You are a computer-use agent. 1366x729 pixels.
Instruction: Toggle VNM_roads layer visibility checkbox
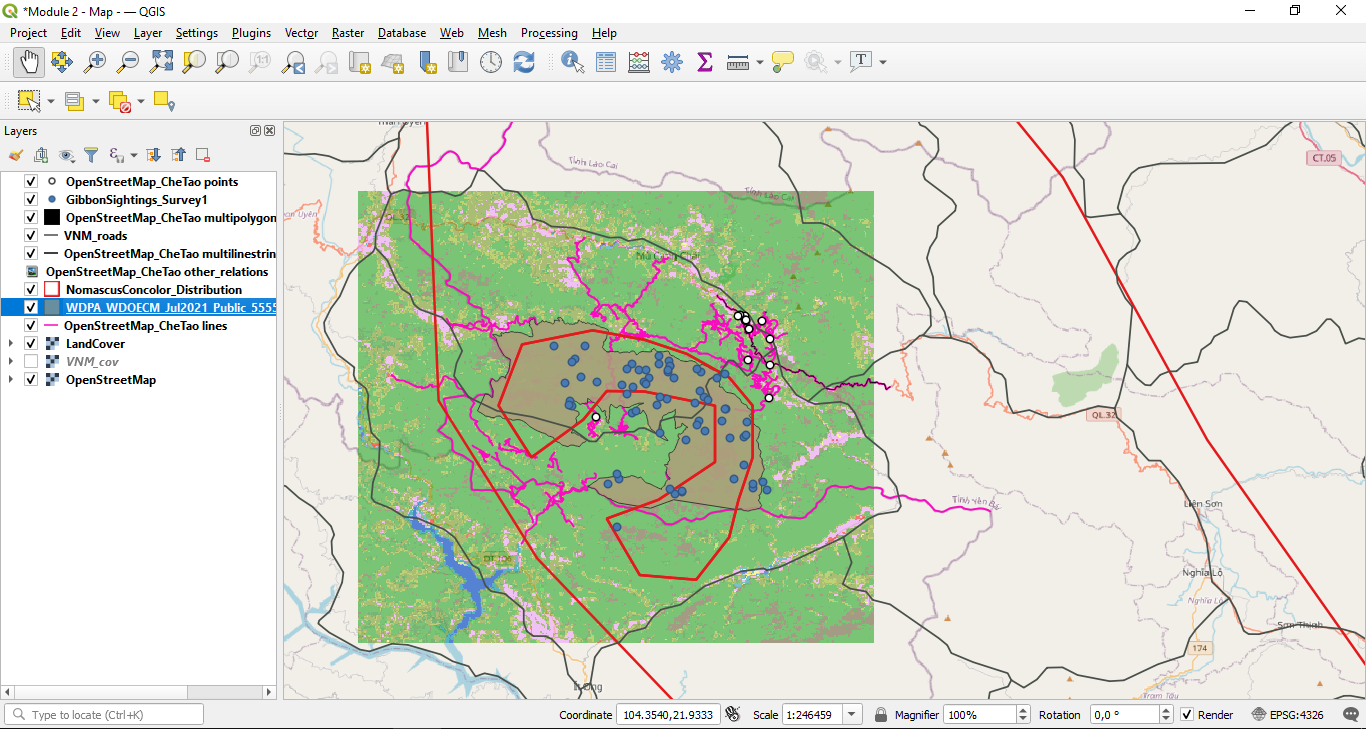click(30, 236)
